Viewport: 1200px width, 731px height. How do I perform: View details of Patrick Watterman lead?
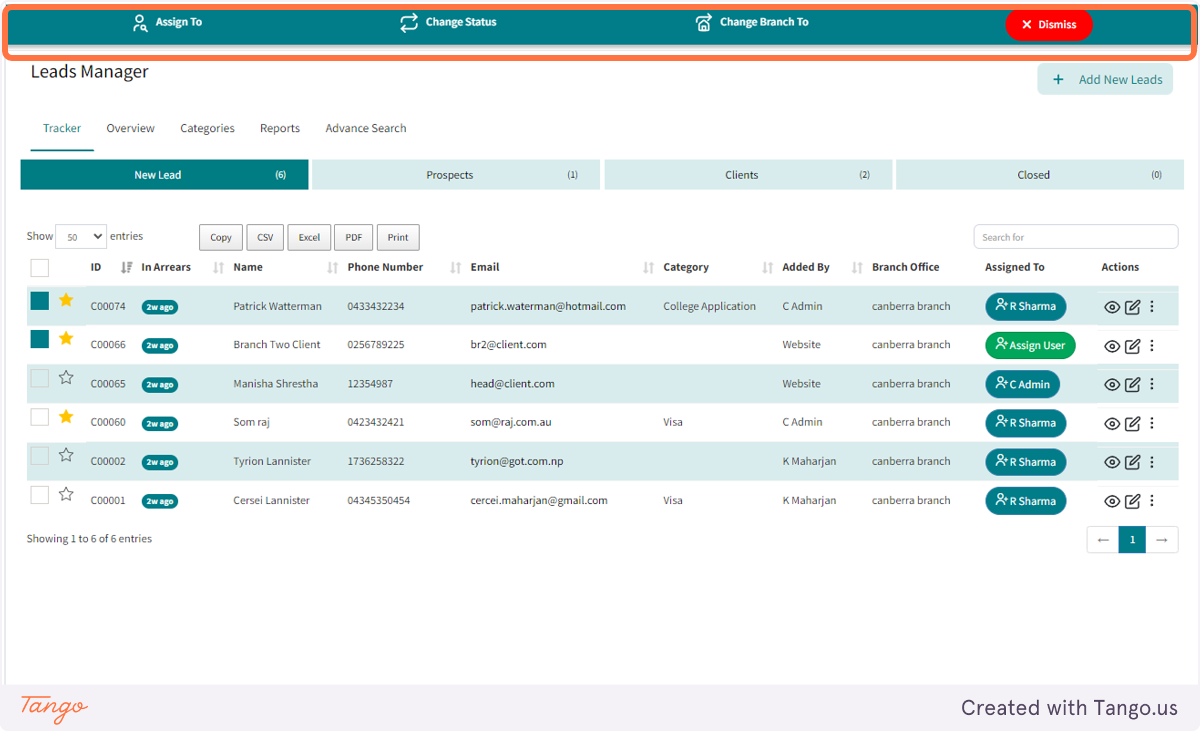(x=1112, y=307)
